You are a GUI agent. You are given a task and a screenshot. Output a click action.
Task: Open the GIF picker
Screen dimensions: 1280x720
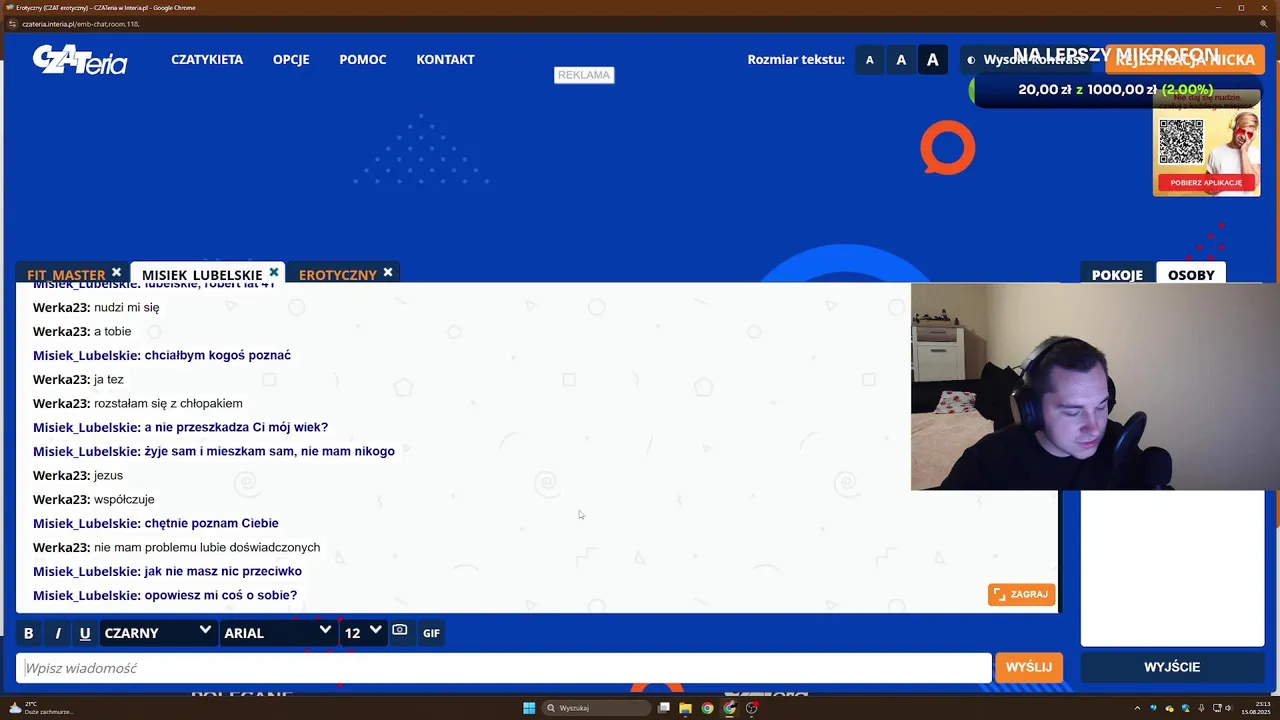tap(431, 633)
